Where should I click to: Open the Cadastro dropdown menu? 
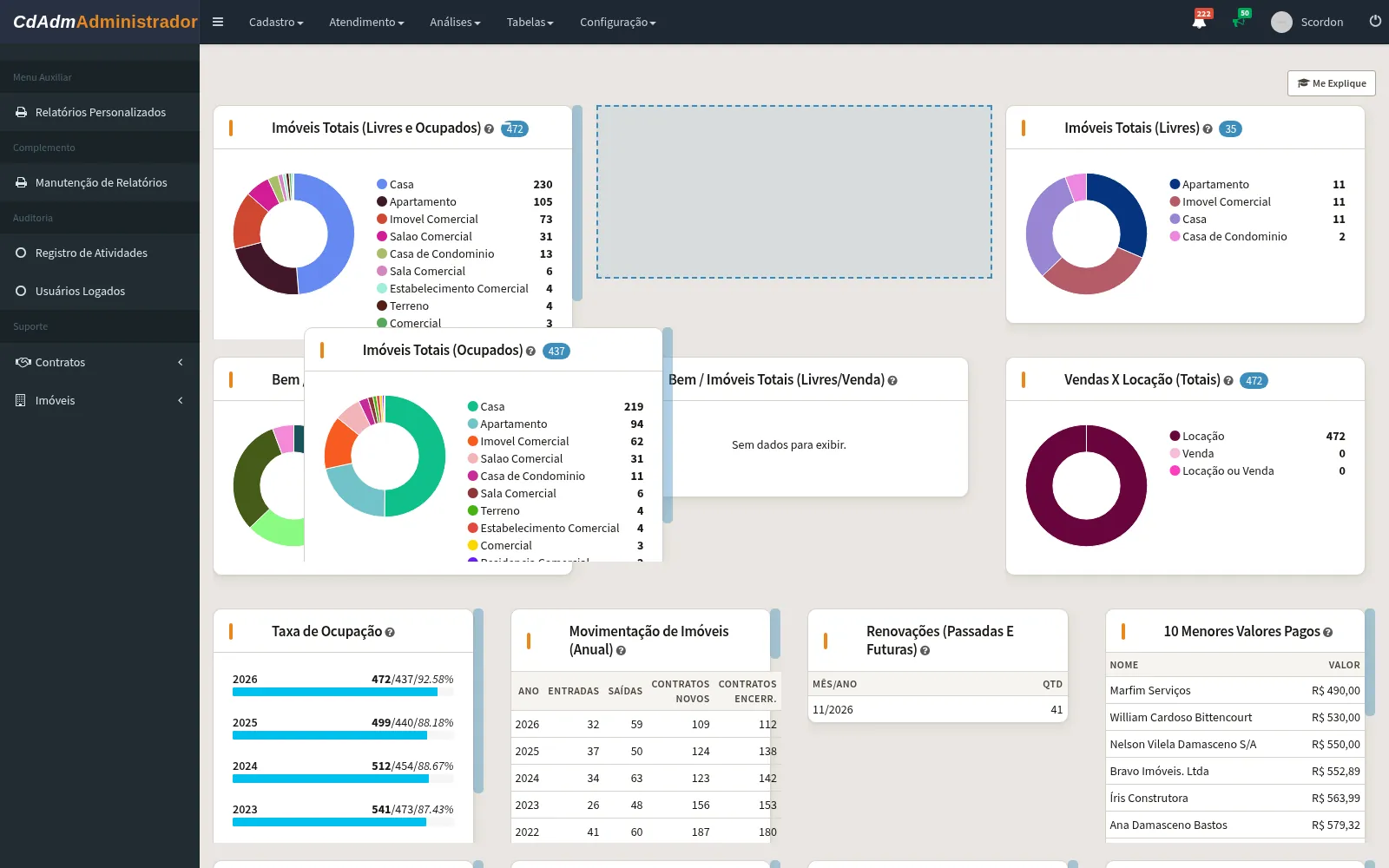coord(276,23)
